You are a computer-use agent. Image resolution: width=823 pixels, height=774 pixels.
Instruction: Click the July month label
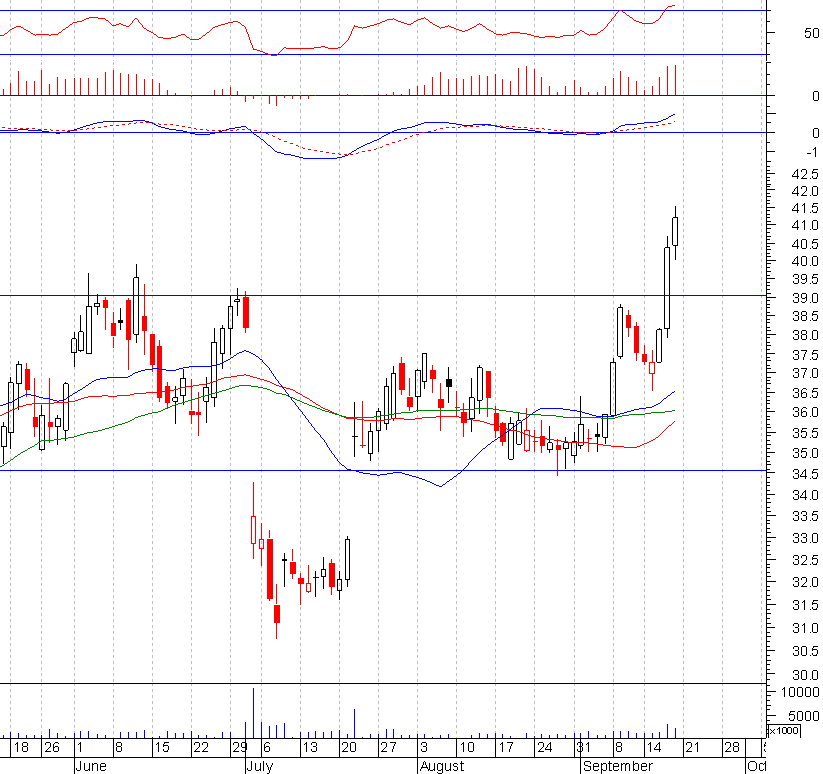(260, 766)
